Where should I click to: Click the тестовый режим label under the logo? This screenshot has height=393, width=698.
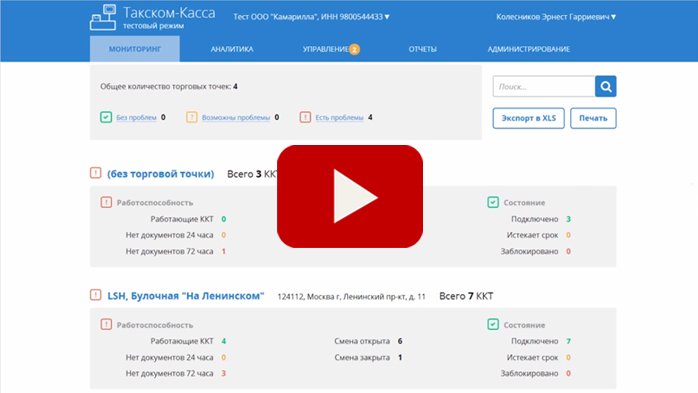click(153, 26)
